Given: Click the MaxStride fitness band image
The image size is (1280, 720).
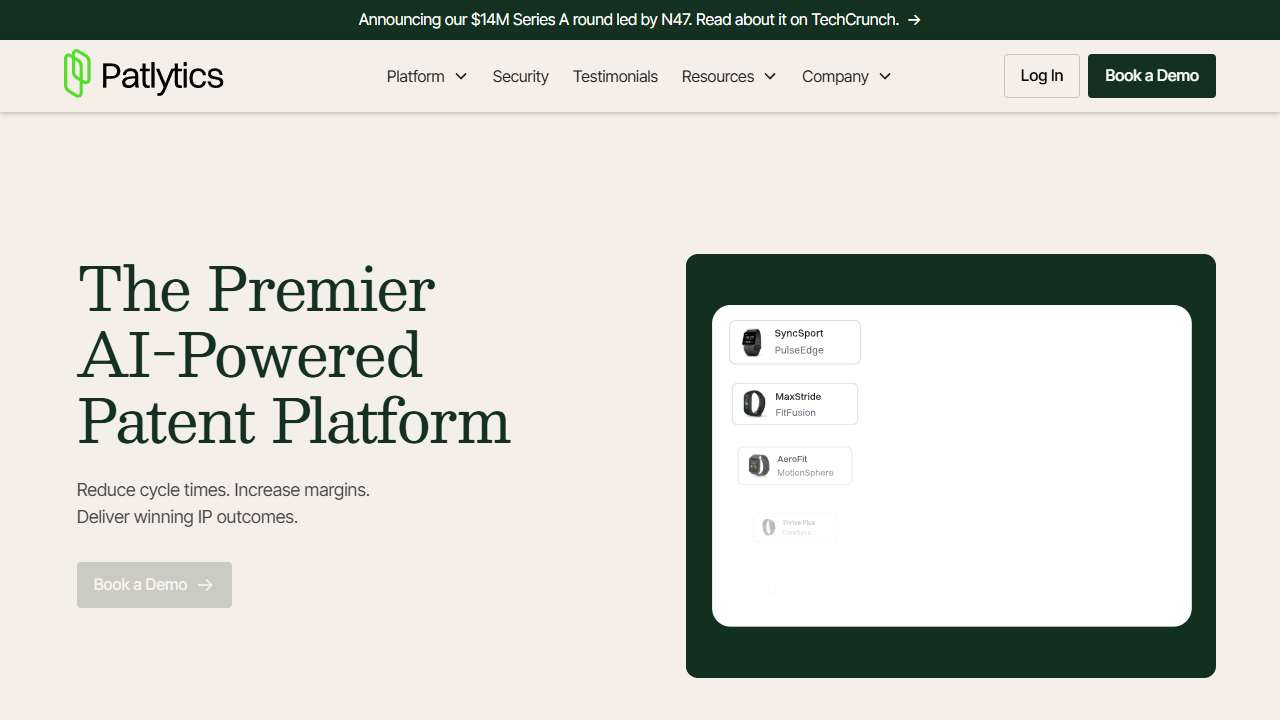Looking at the screenshot, I should (x=754, y=404).
